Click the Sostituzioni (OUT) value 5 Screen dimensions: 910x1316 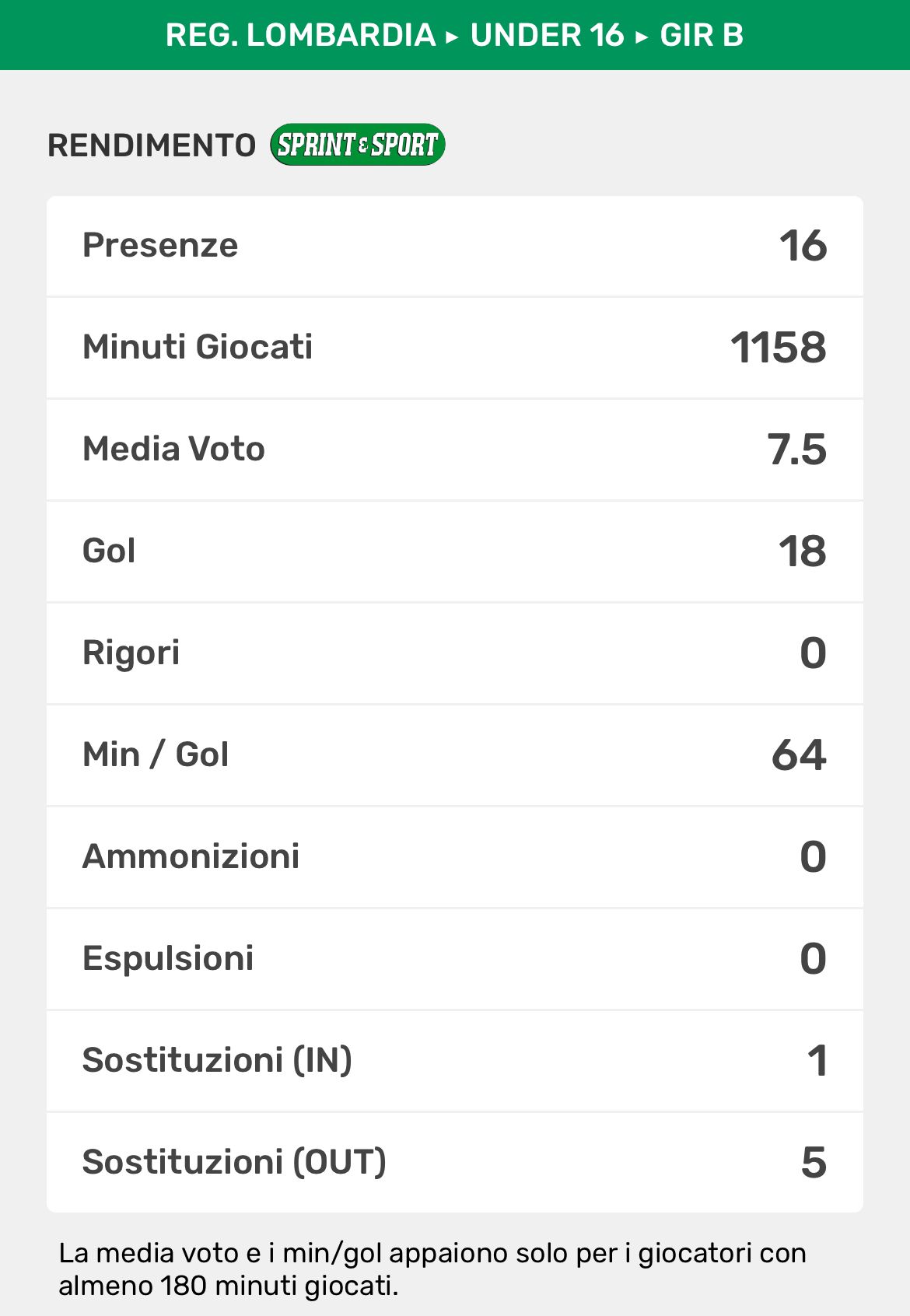tap(814, 1163)
